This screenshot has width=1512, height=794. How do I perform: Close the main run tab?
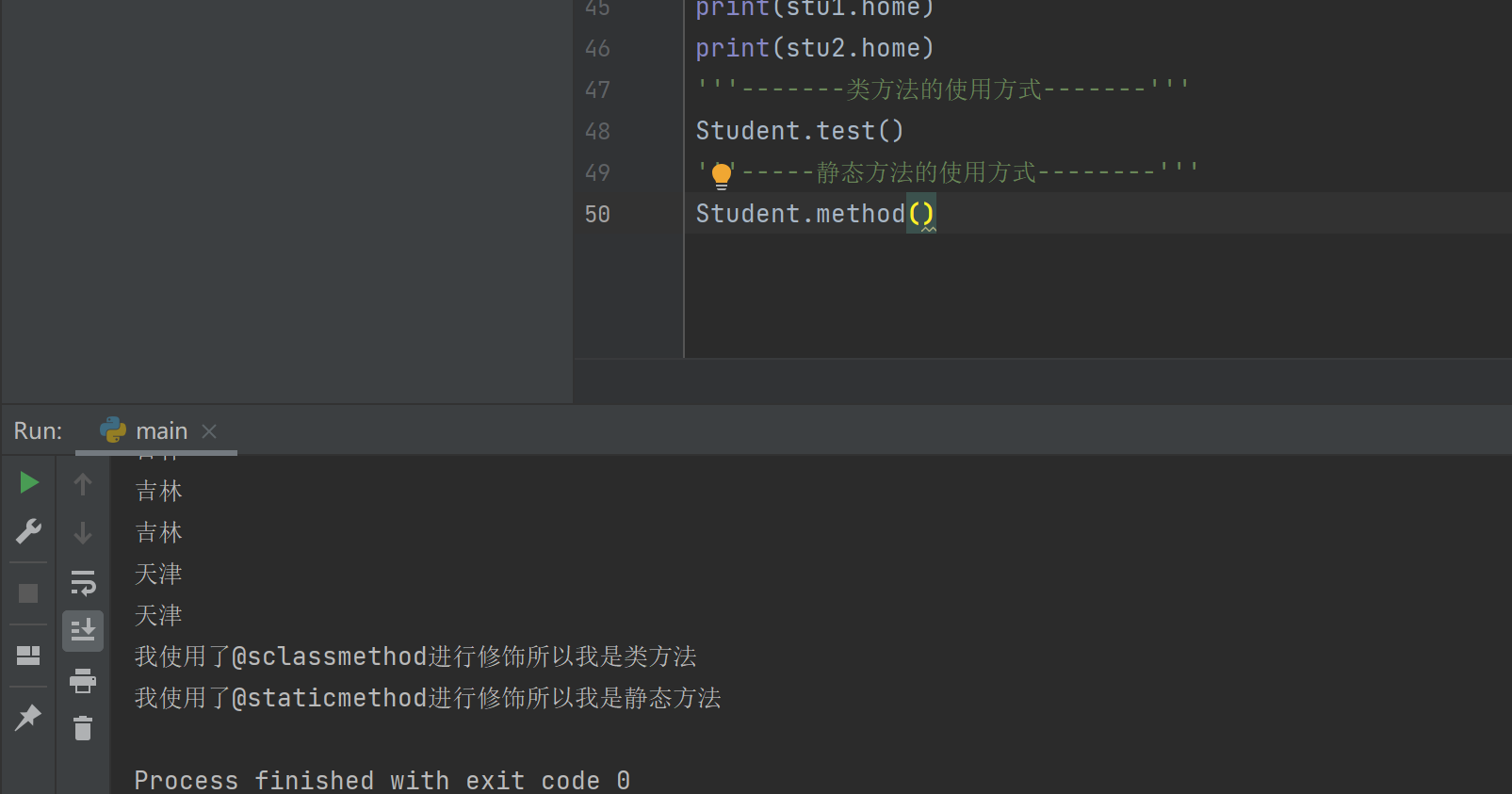click(x=209, y=431)
